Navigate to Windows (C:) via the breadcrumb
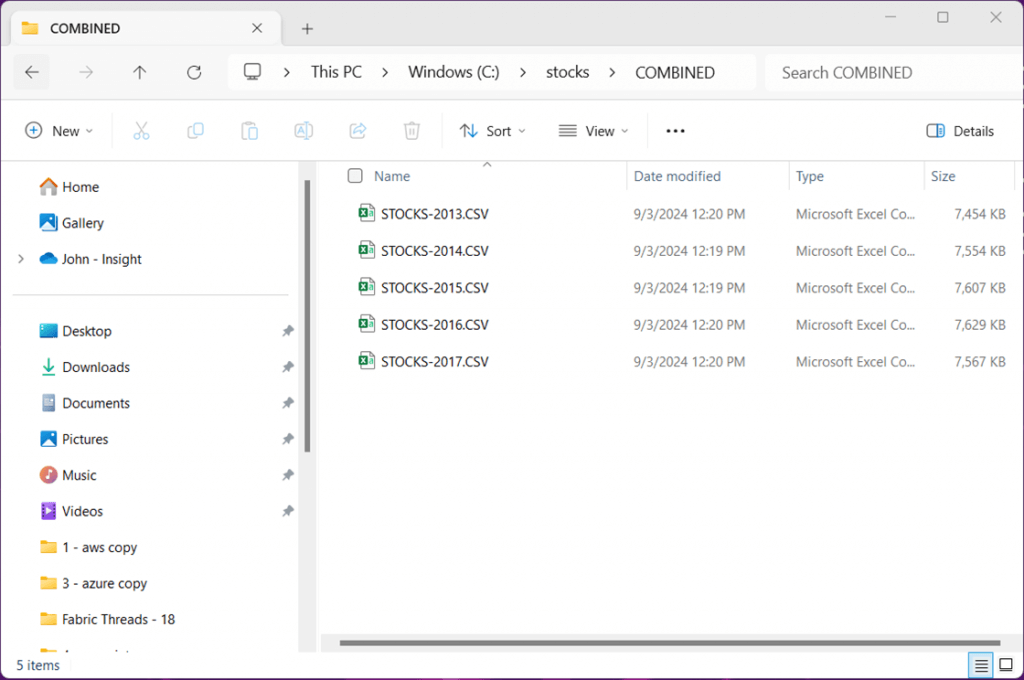 [x=453, y=72]
